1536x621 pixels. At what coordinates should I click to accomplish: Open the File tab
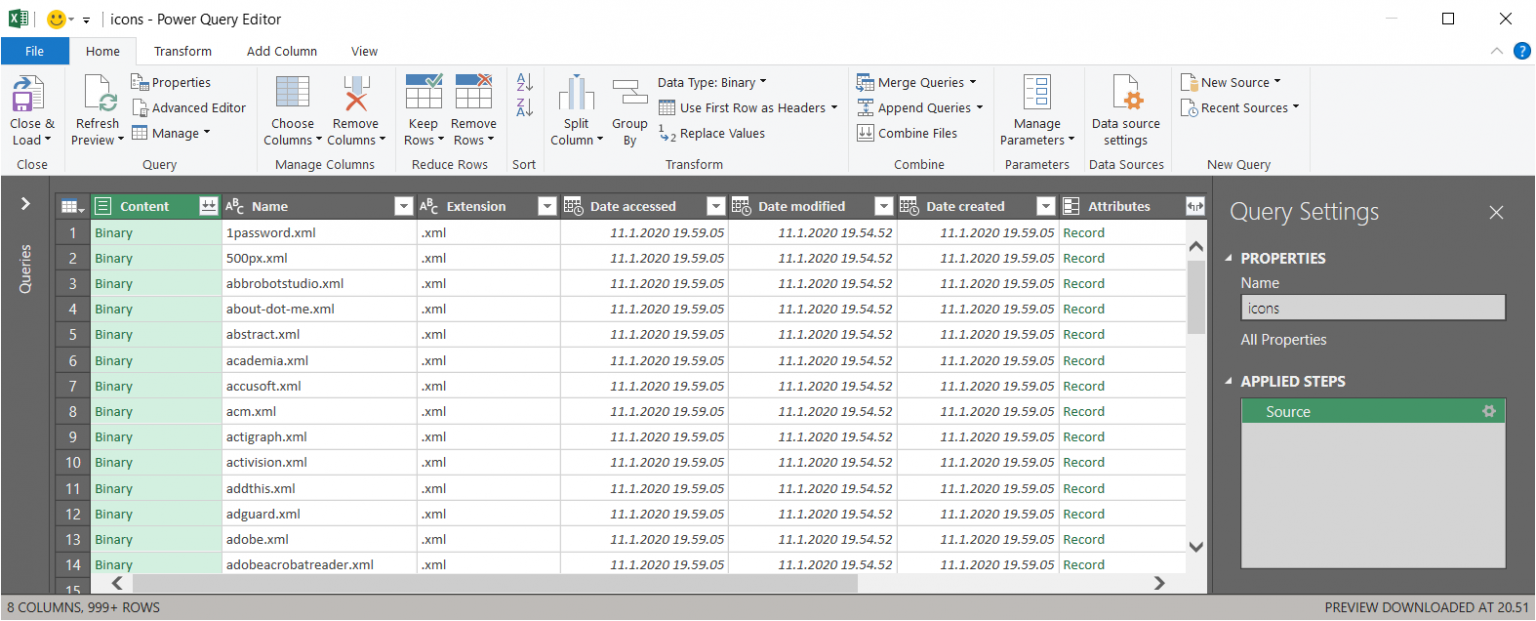coord(35,51)
